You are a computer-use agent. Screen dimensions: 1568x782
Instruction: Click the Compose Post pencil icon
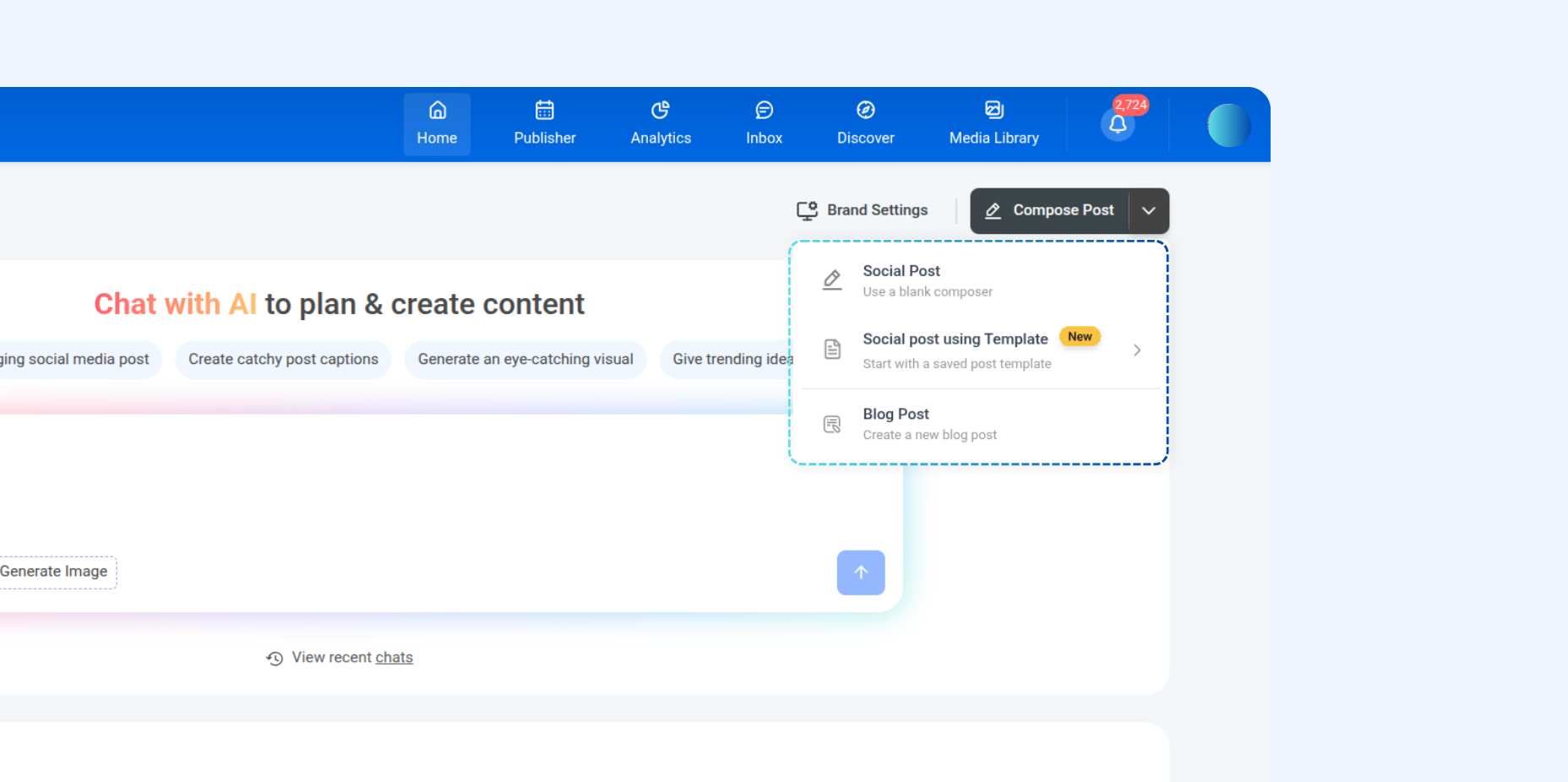(x=994, y=210)
